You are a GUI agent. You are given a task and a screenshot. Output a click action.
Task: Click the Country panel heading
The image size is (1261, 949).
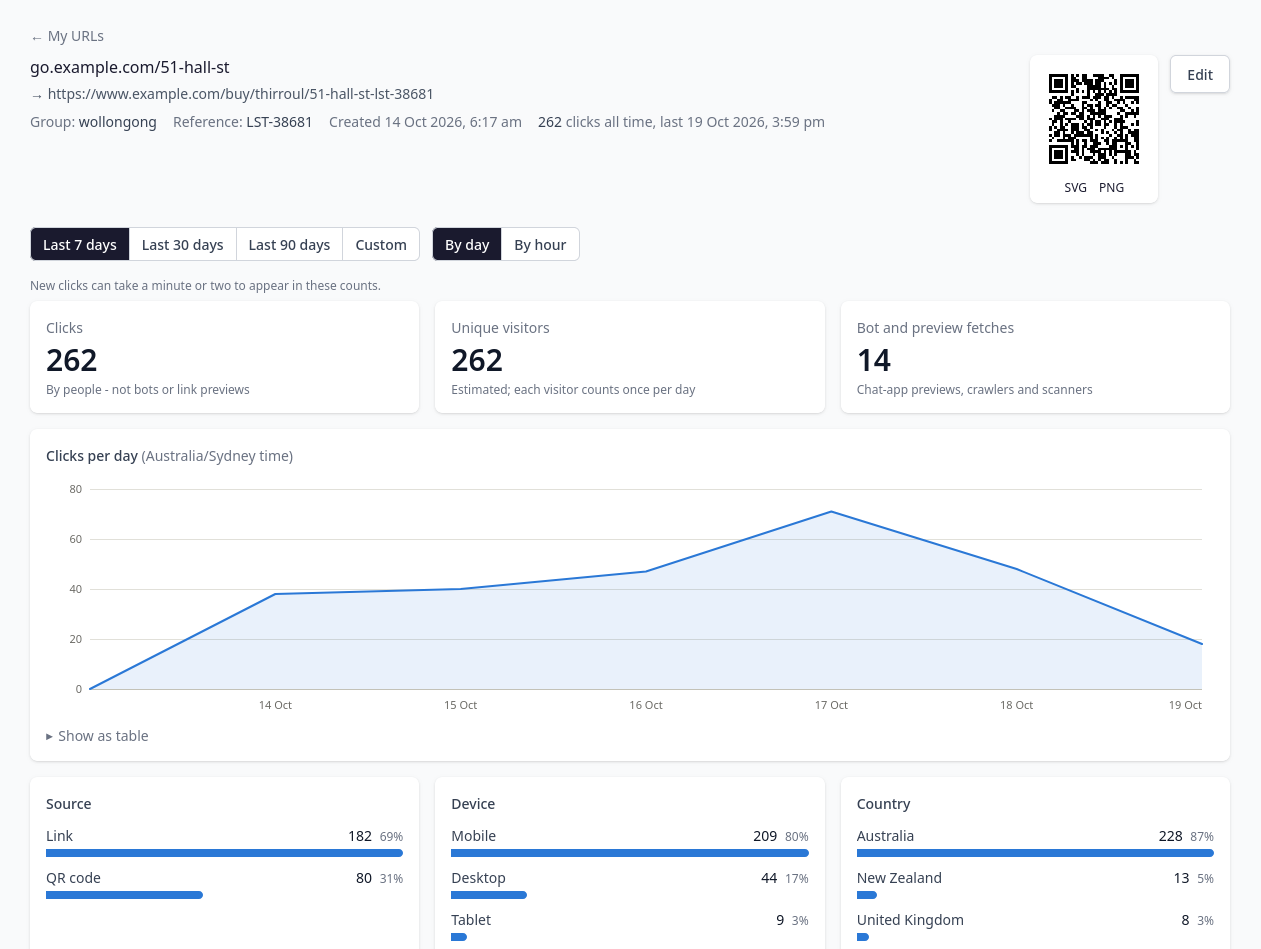884,804
